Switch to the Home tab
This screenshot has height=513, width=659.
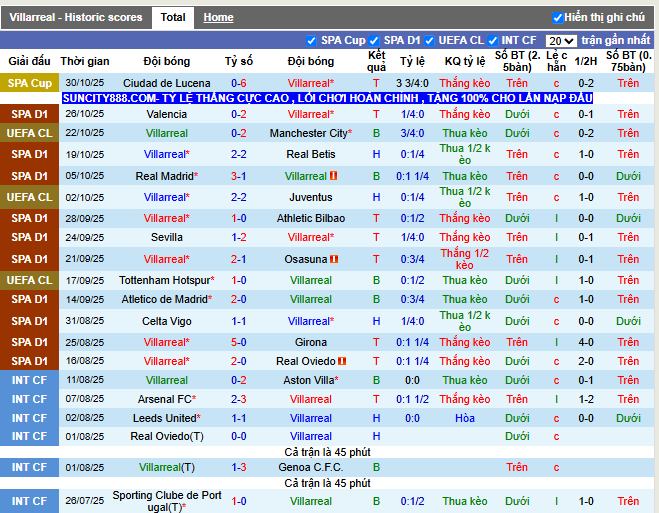(x=218, y=17)
